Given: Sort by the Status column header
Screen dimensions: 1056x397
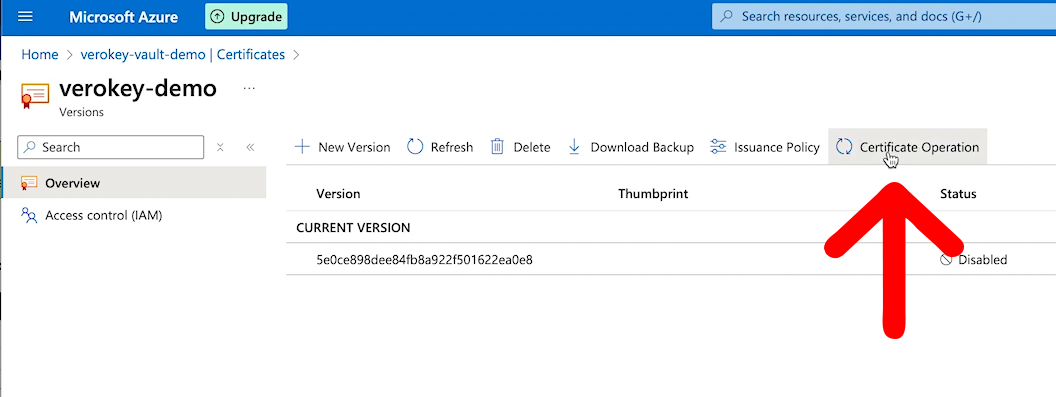Looking at the screenshot, I should coord(958,194).
